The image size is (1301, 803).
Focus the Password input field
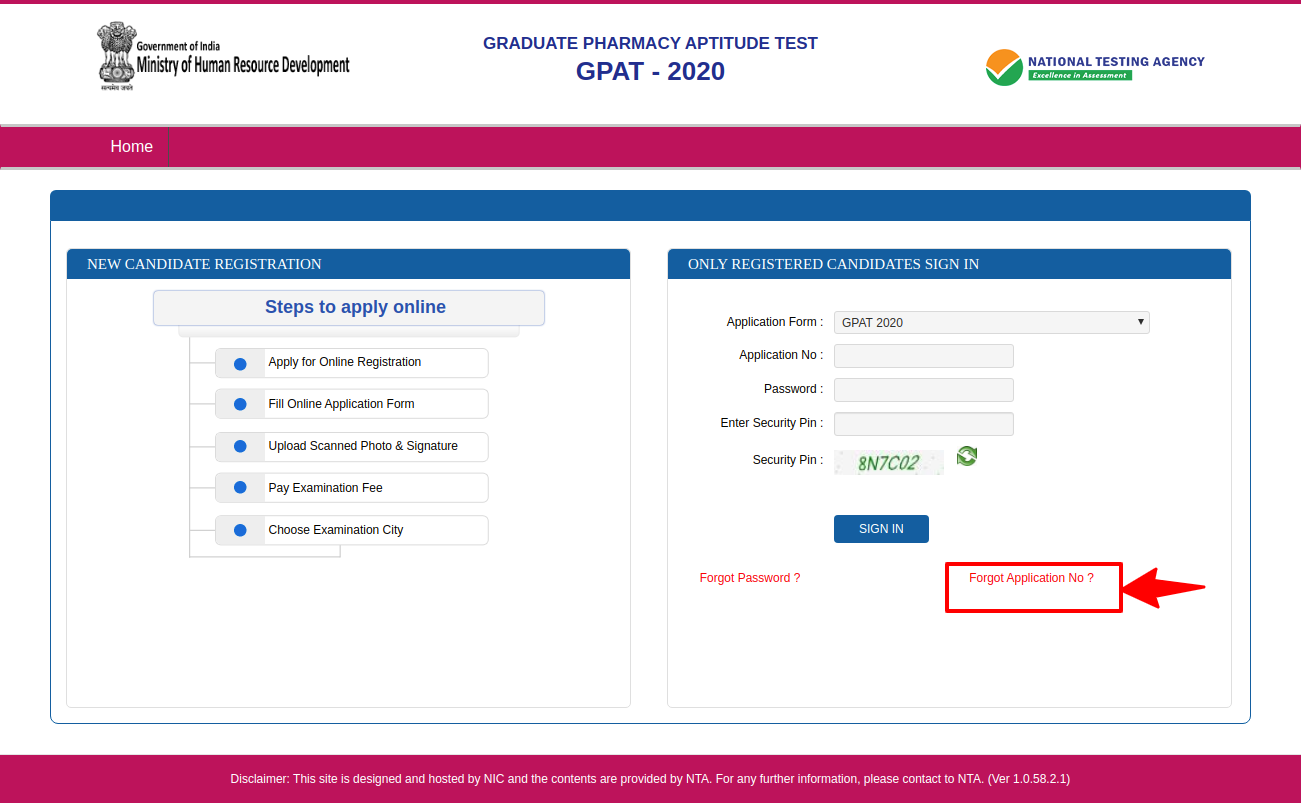coord(924,390)
